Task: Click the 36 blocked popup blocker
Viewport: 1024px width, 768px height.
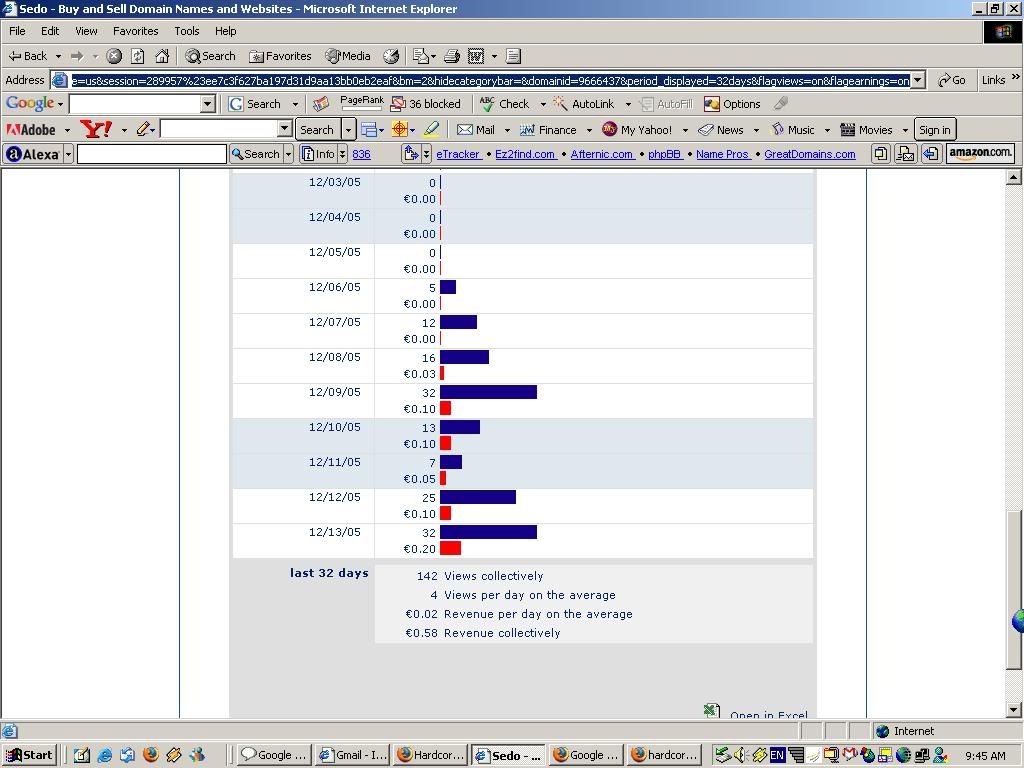Action: tap(426, 104)
